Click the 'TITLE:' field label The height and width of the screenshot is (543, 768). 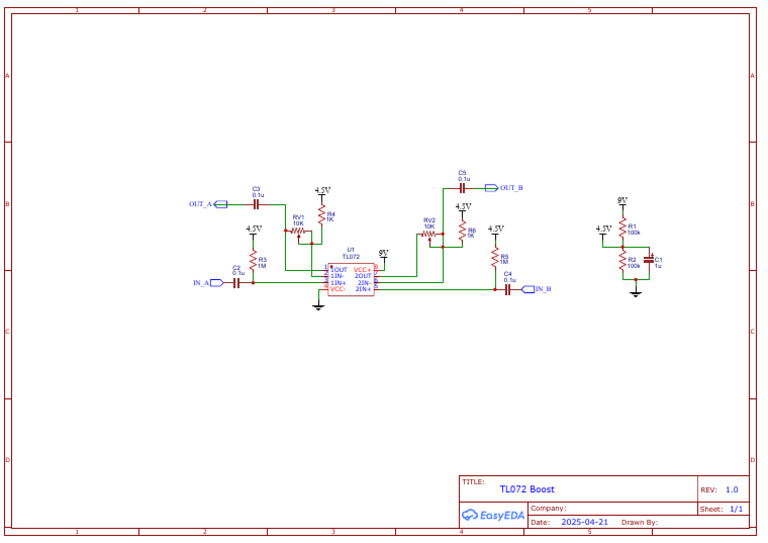474,482
